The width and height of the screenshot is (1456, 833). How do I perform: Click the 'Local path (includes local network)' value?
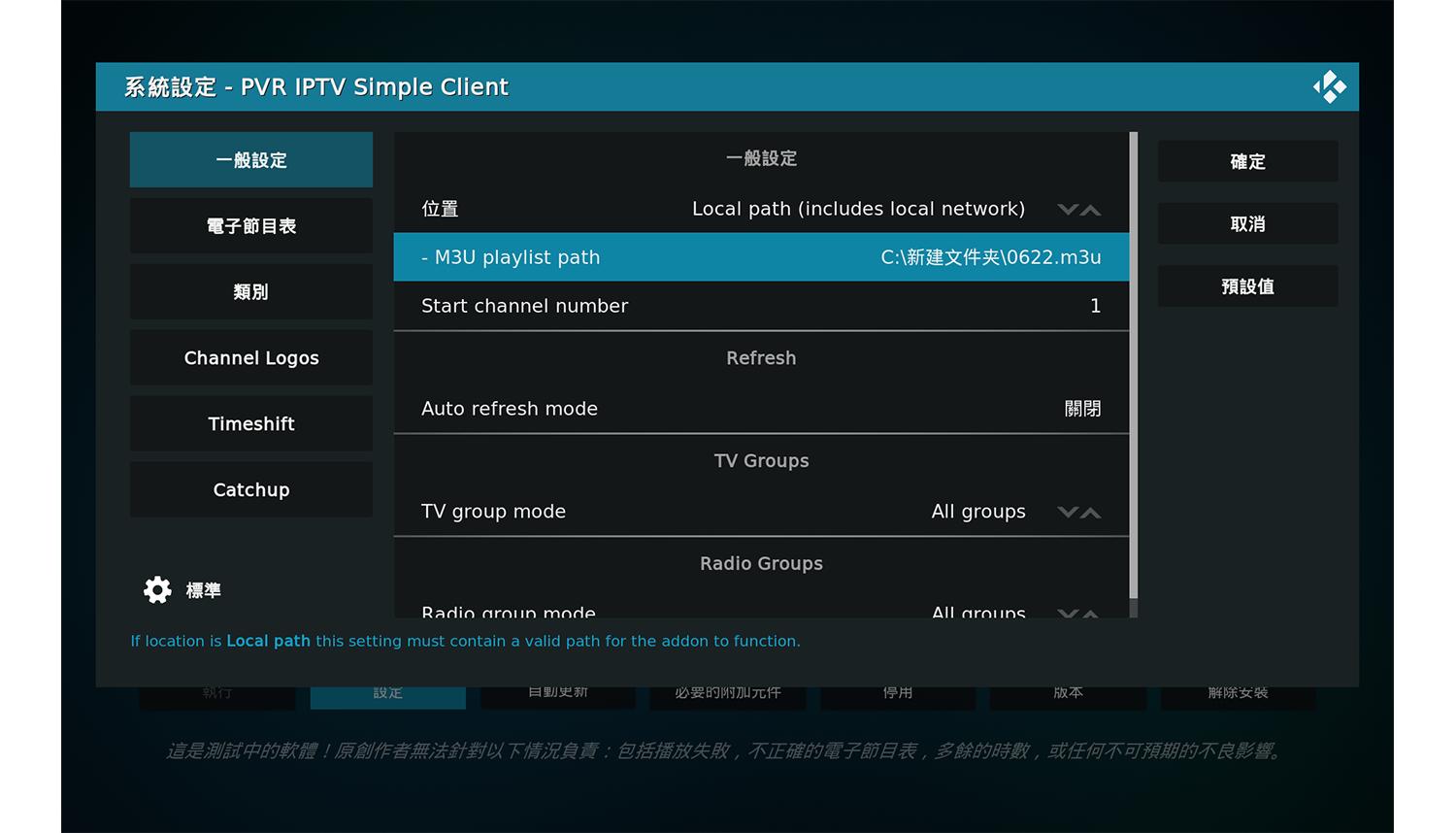click(x=858, y=210)
